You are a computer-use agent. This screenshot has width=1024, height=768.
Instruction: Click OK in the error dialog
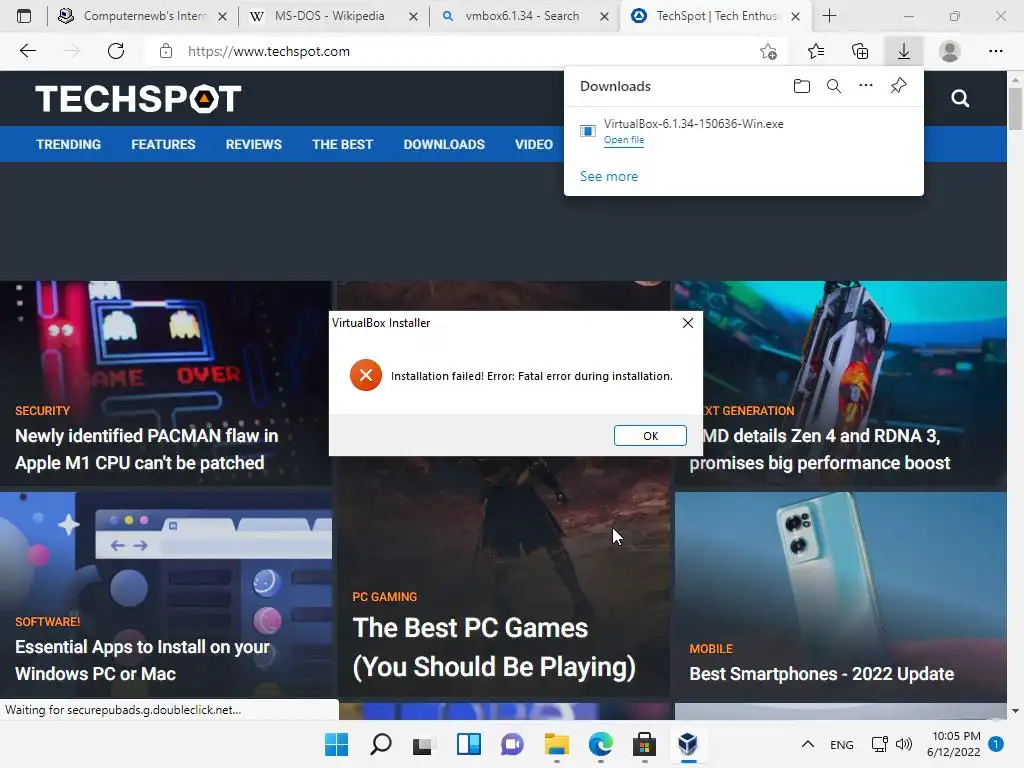click(x=650, y=436)
